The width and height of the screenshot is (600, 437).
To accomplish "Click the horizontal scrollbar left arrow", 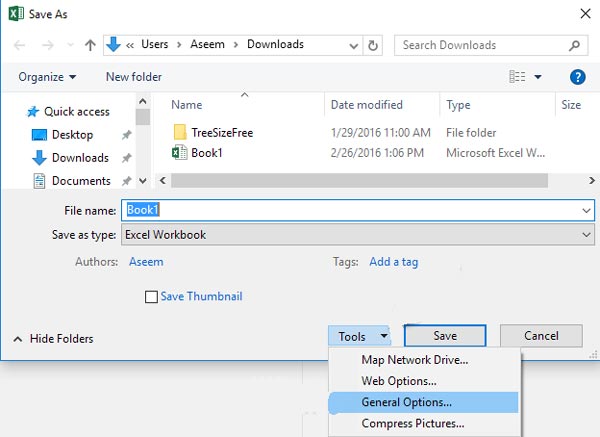I will (x=163, y=180).
